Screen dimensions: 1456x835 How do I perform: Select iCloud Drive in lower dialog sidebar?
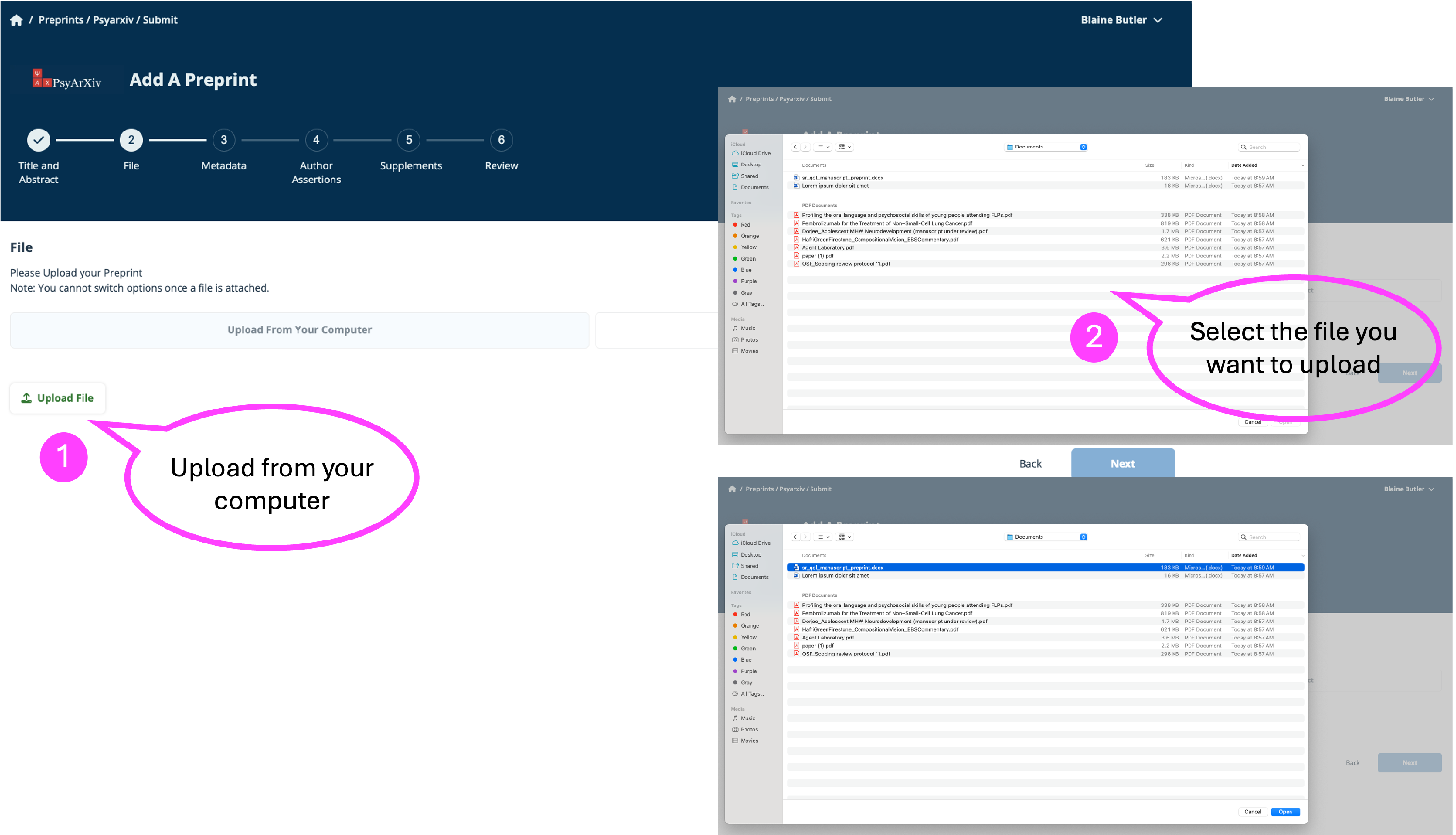pos(755,543)
